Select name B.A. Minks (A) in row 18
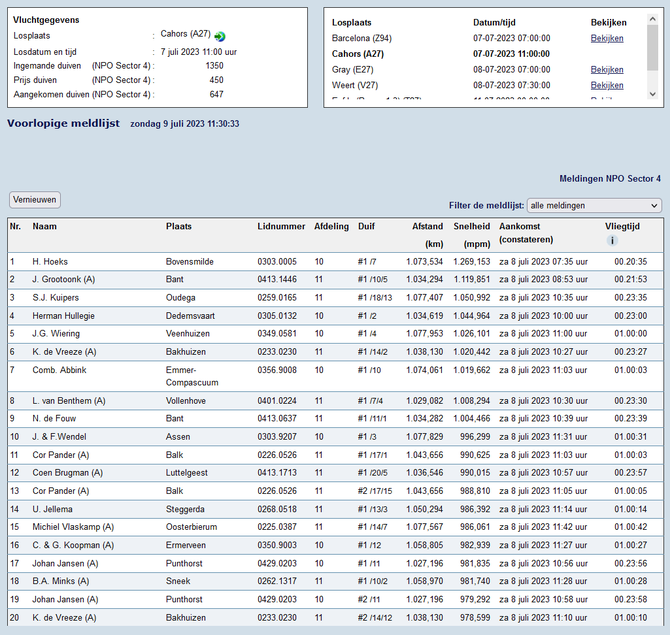 coord(61,581)
